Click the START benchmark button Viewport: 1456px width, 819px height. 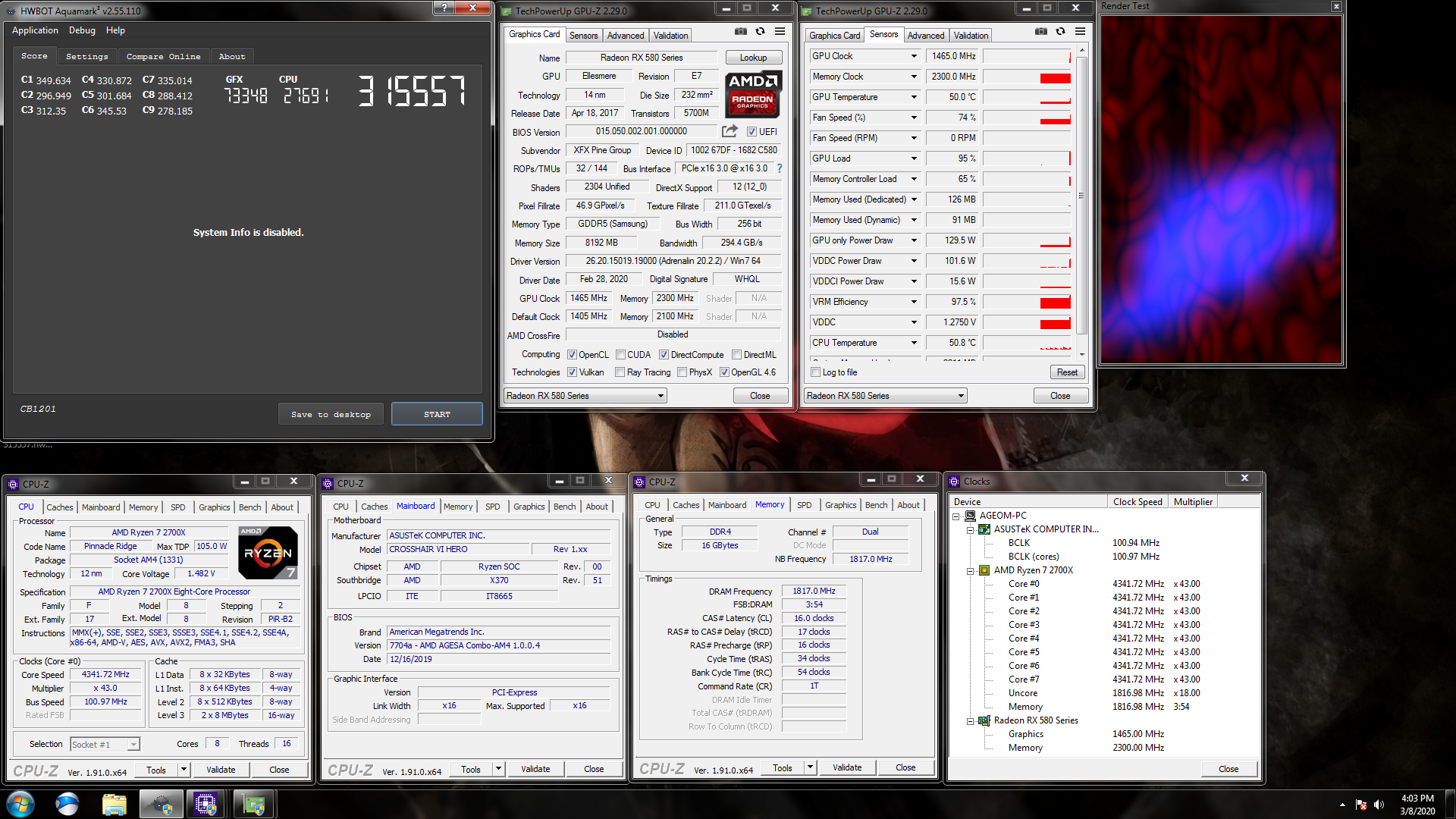(x=437, y=414)
